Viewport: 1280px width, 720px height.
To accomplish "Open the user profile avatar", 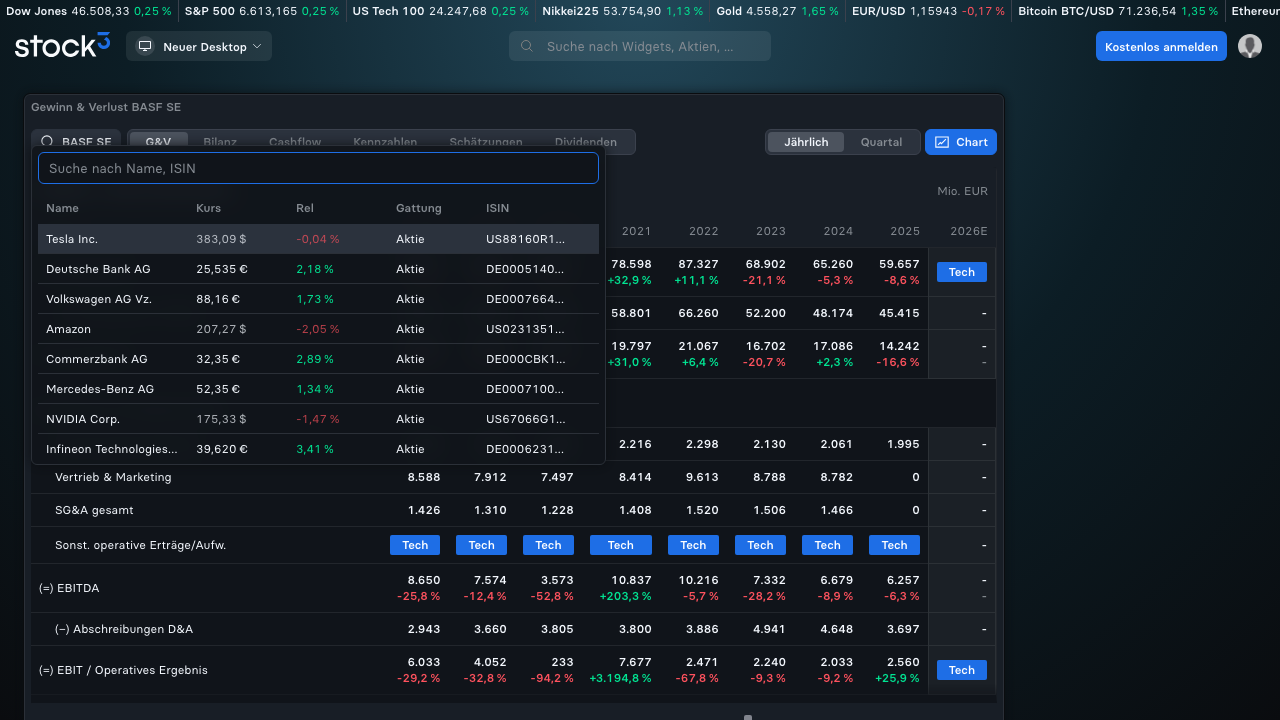I will (x=1250, y=46).
